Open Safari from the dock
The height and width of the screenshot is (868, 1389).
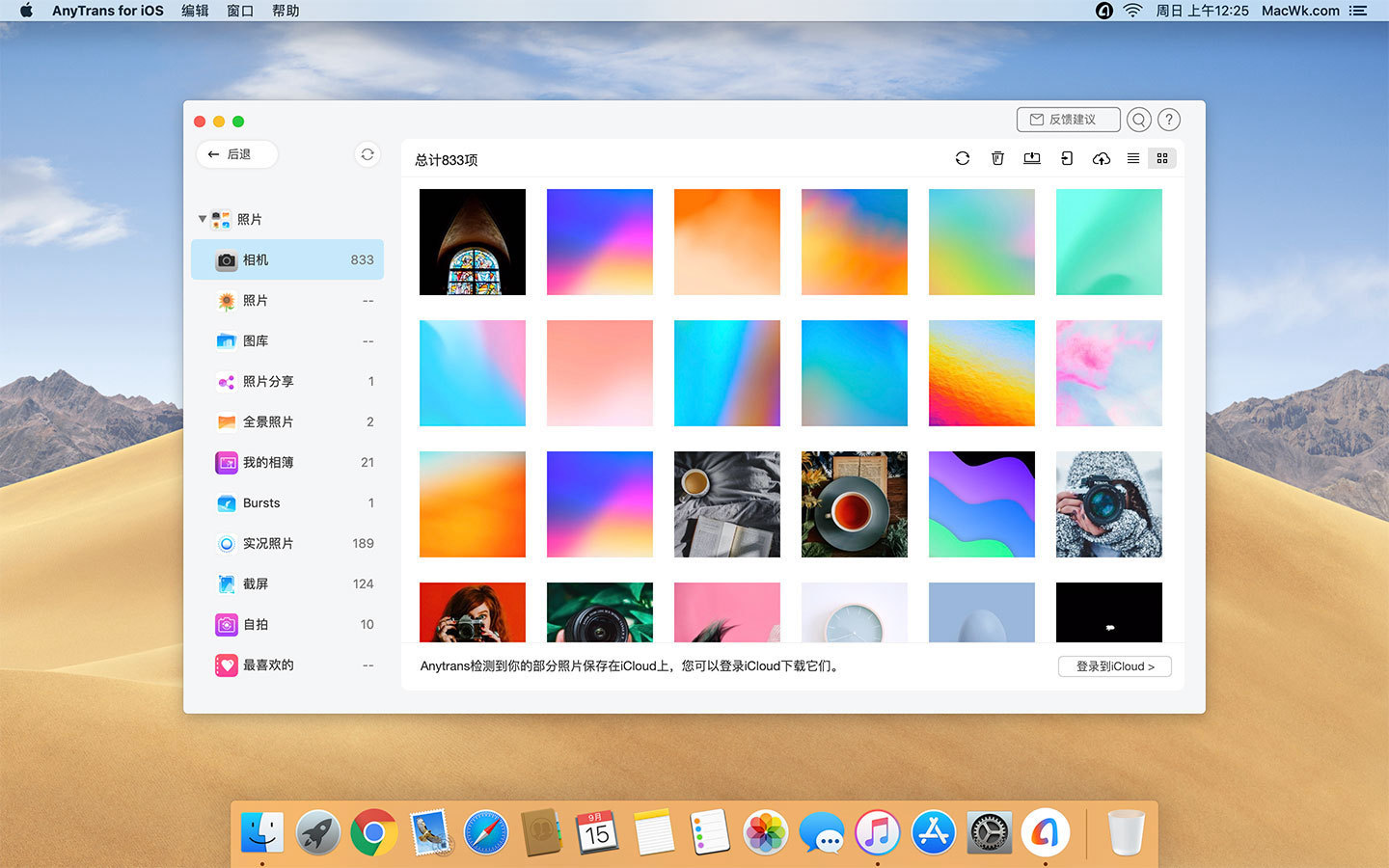pos(485,832)
